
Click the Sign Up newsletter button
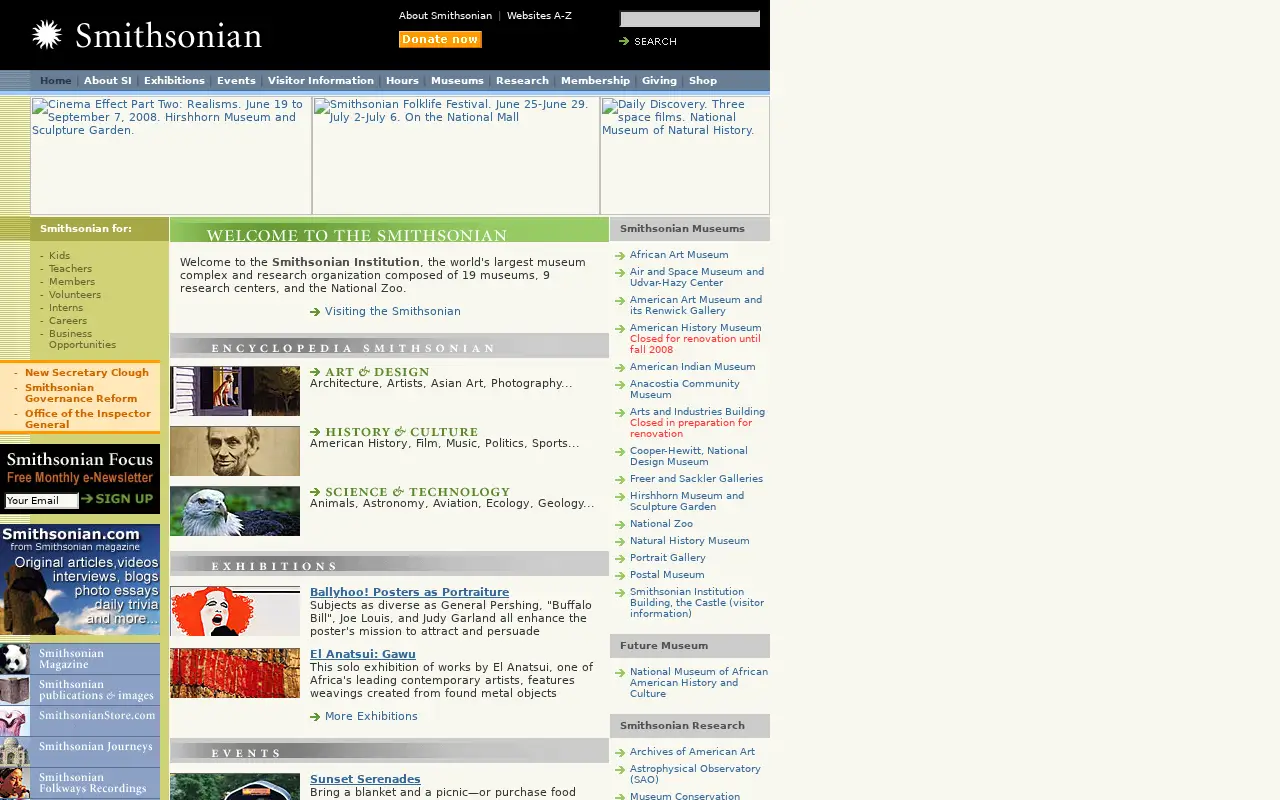click(x=118, y=499)
